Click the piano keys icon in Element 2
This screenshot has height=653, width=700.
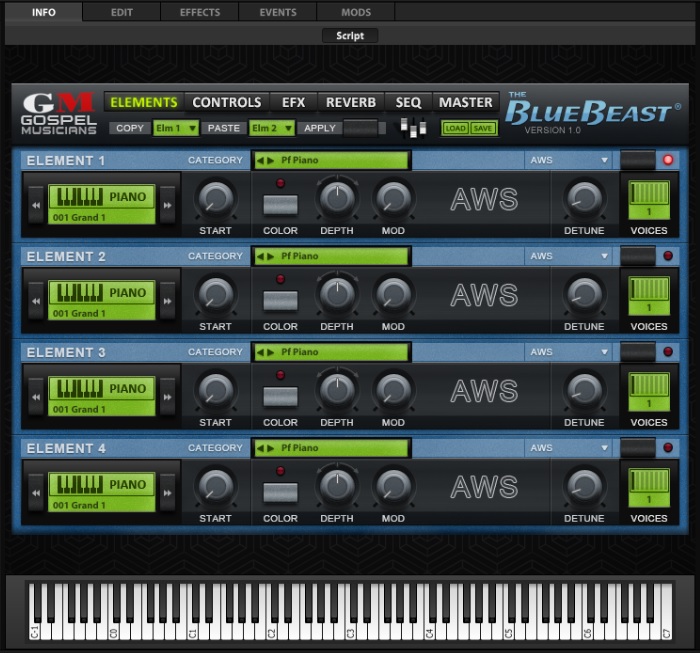point(80,292)
